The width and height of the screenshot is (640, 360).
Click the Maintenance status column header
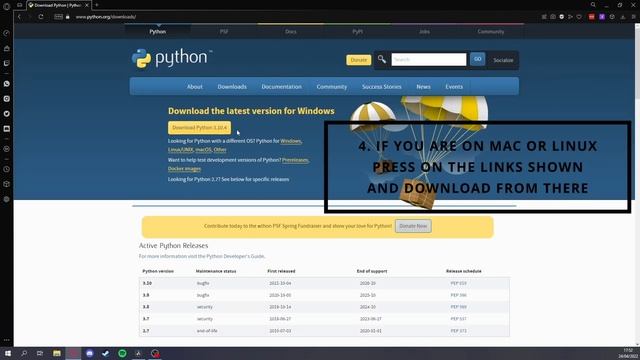click(x=216, y=271)
